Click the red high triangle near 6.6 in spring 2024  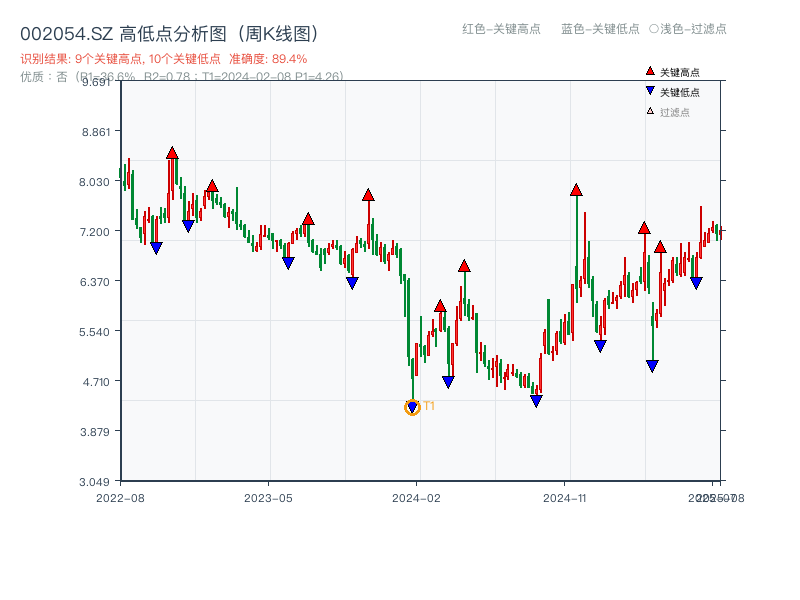464,266
